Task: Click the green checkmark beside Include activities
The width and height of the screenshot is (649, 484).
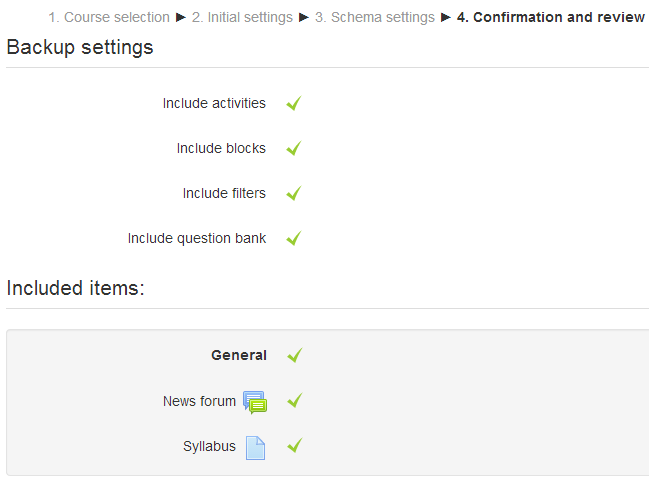Action: pyautogui.click(x=293, y=103)
